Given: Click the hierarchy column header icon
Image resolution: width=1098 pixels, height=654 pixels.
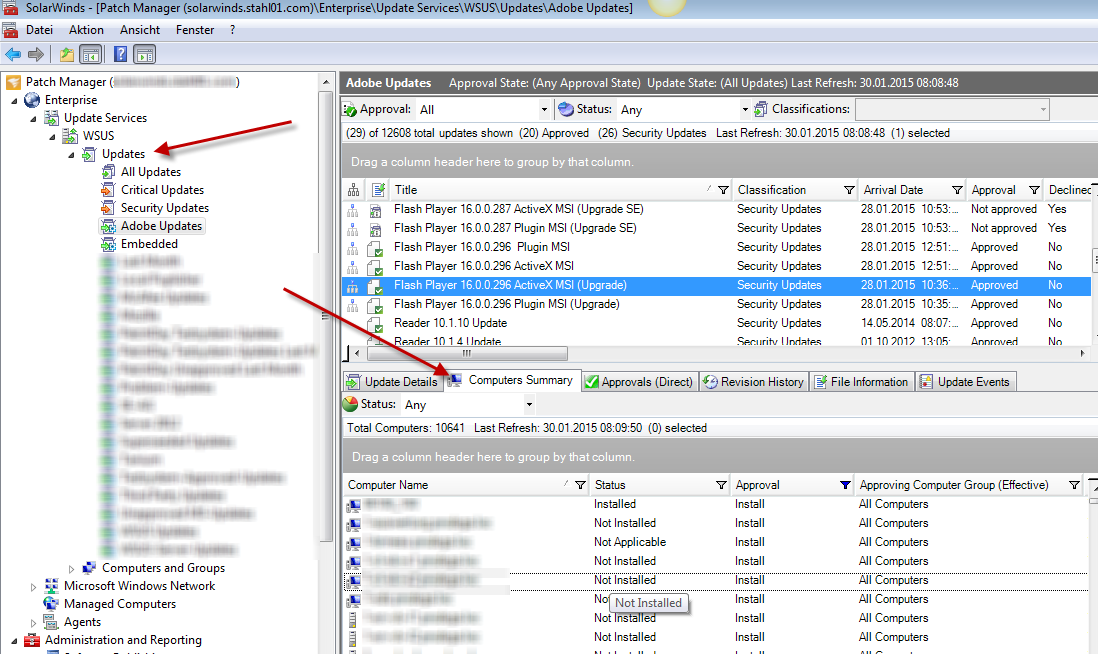Looking at the screenshot, I should pyautogui.click(x=354, y=190).
